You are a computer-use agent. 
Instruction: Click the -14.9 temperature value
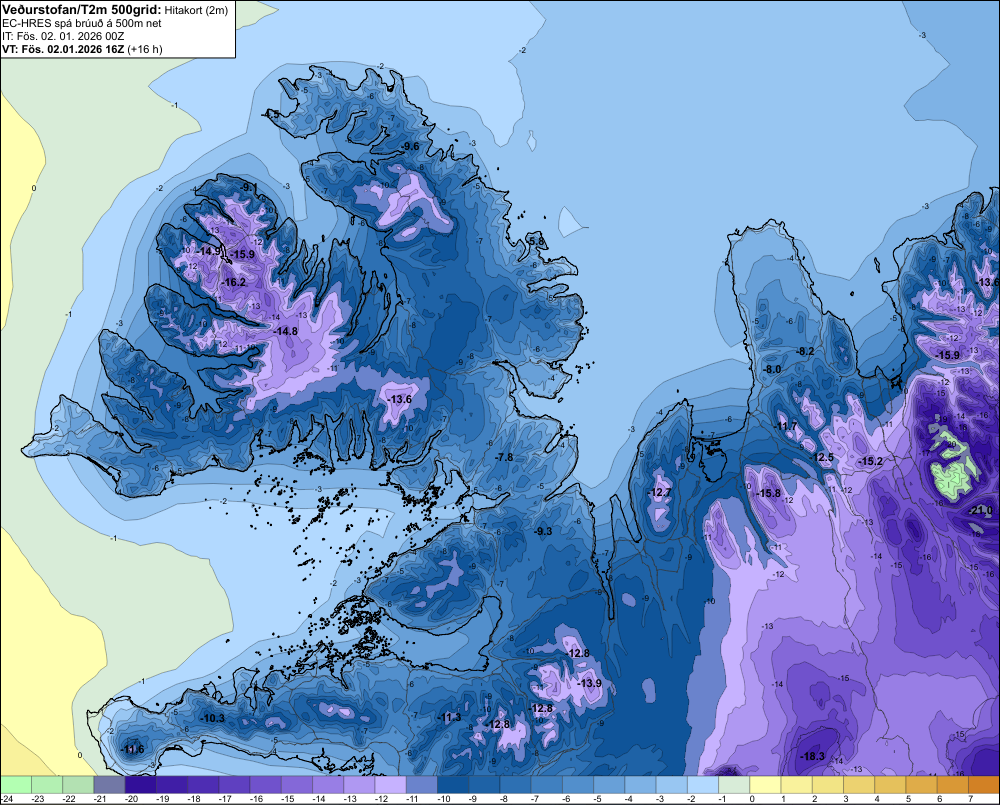tap(207, 251)
